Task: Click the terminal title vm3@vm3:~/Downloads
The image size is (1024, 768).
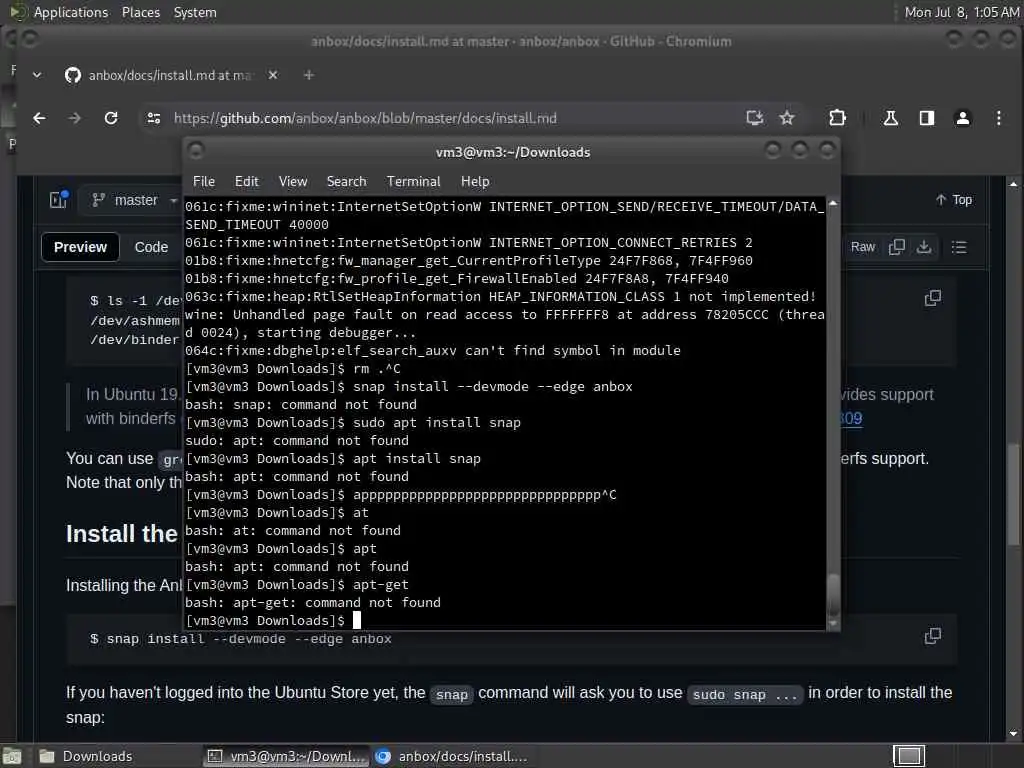Action: click(x=513, y=152)
